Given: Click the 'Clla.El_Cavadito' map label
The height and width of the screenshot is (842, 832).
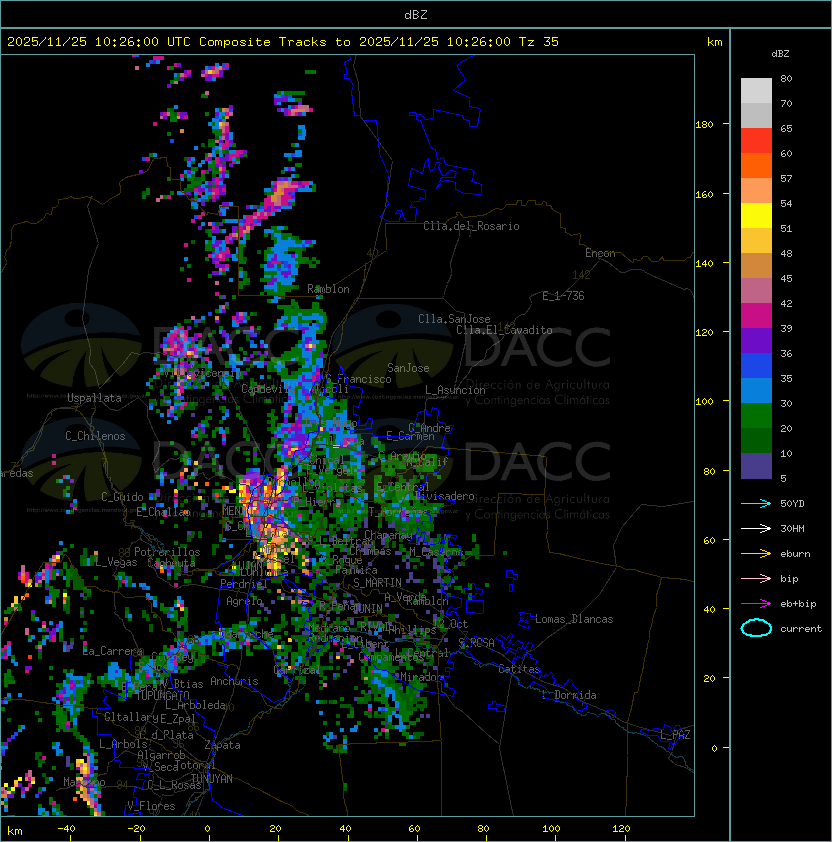Looking at the screenshot, I should click(504, 330).
